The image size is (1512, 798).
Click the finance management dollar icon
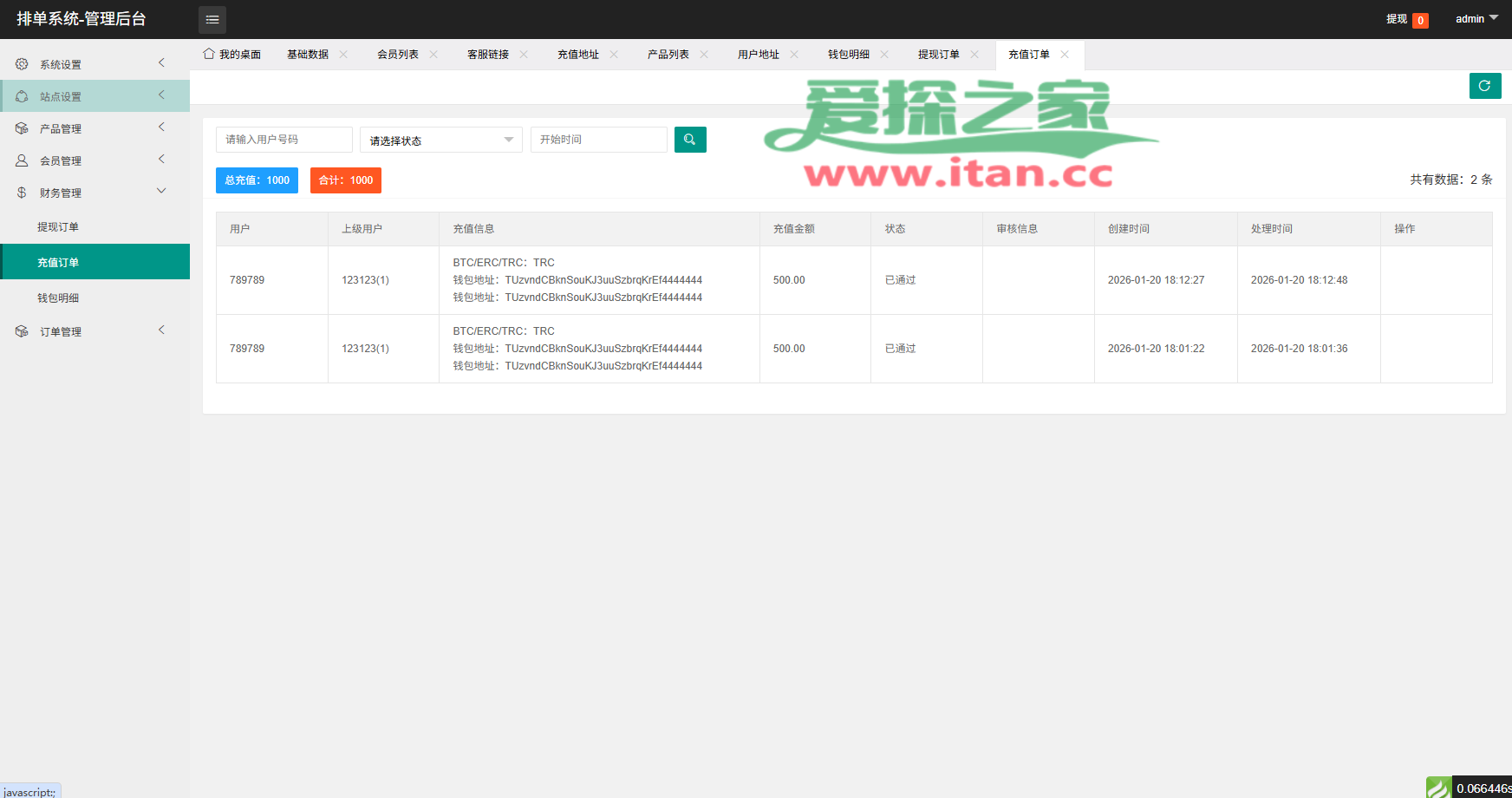pos(22,193)
